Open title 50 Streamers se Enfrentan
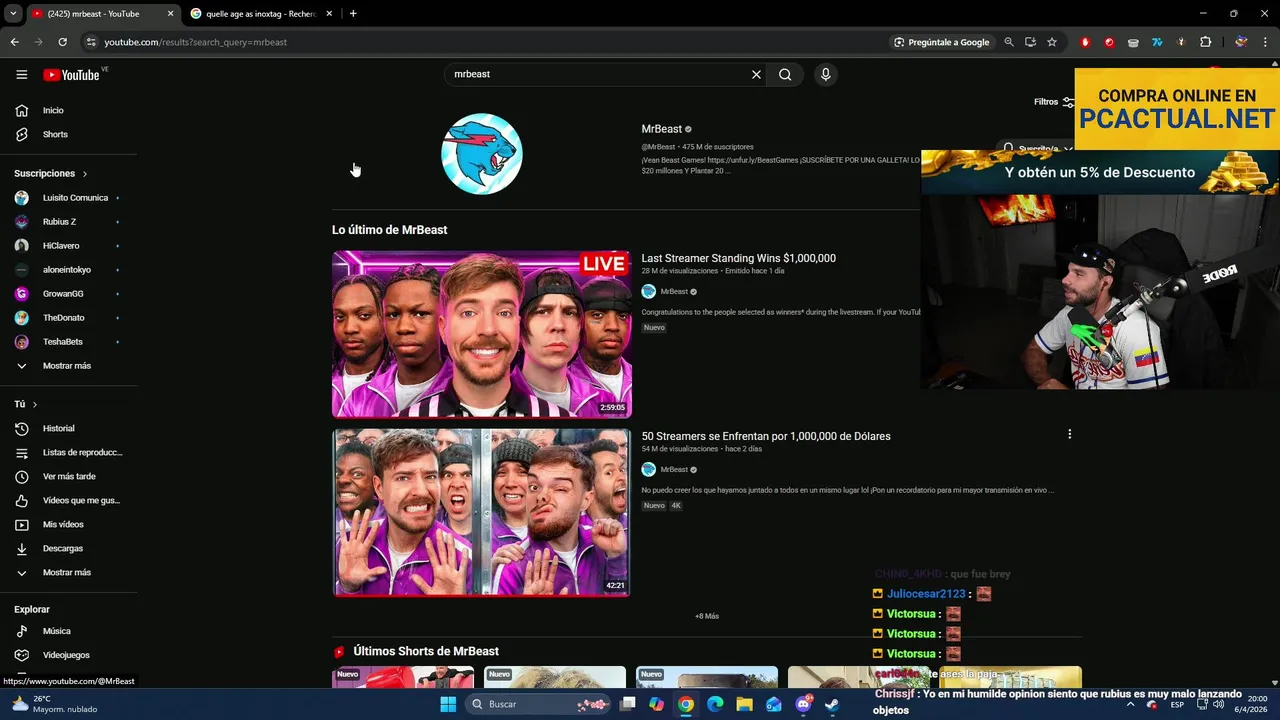 766,436
